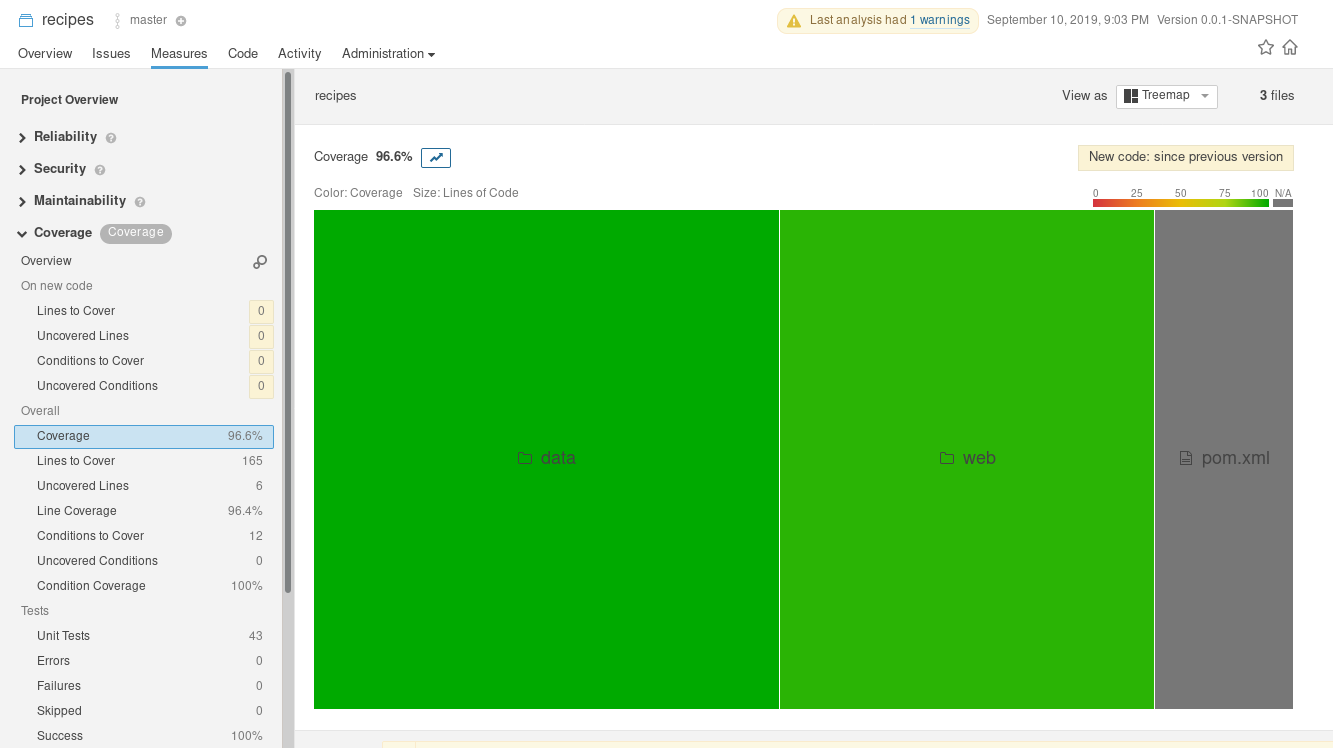Select new code Lines to Cover
1333x748 pixels.
pyautogui.click(x=144, y=311)
